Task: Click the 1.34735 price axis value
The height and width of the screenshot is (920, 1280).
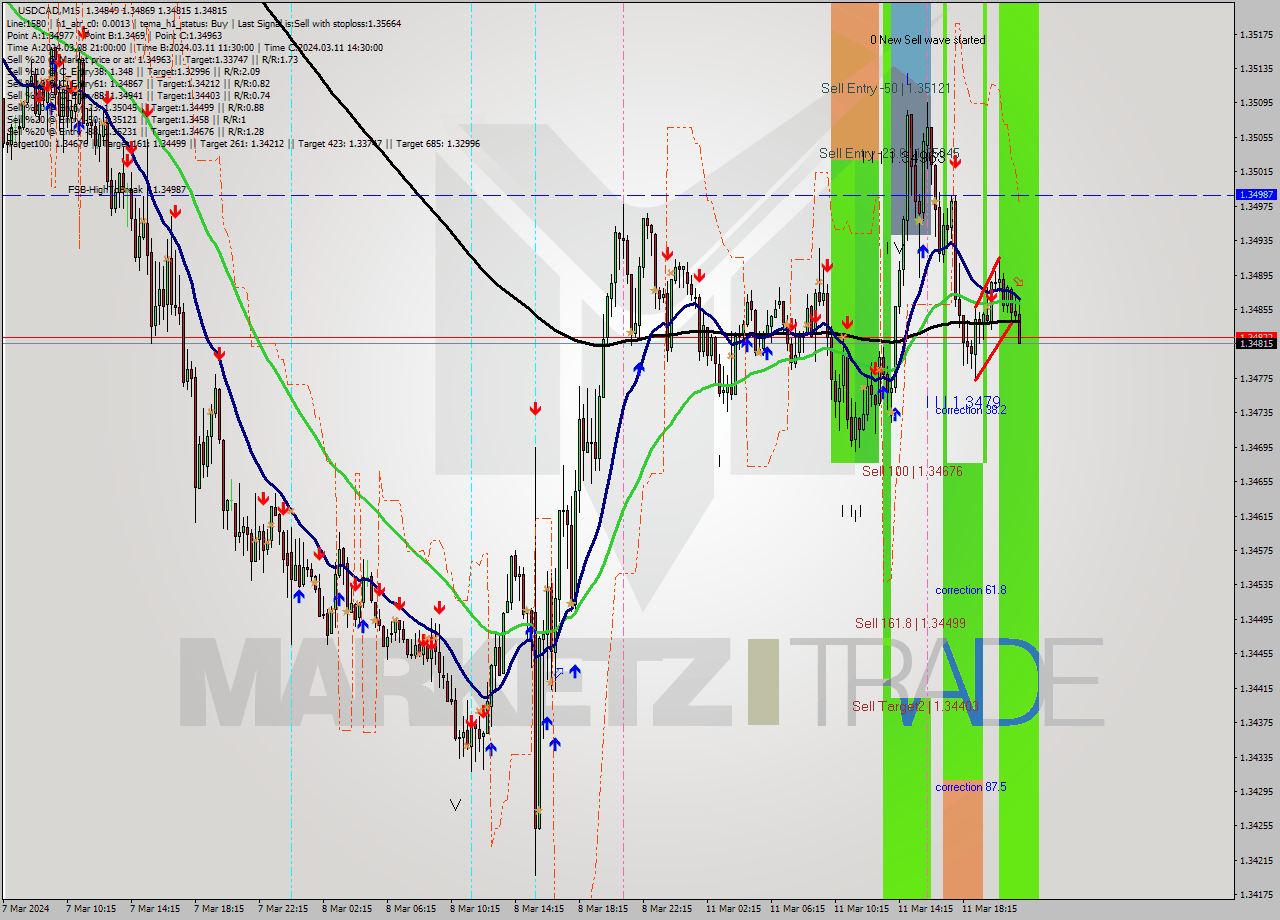Action: (x=1256, y=413)
